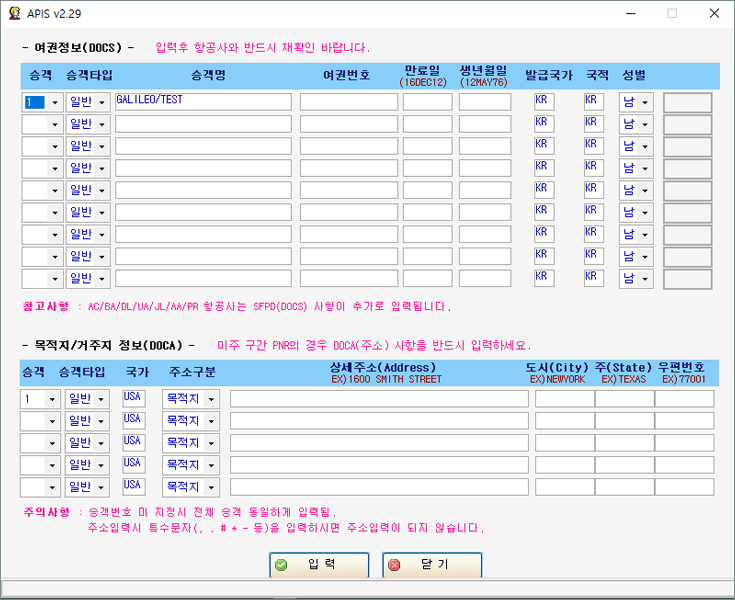
Task: Open passenger type dropdown in third DOCS row
Action: [102, 146]
